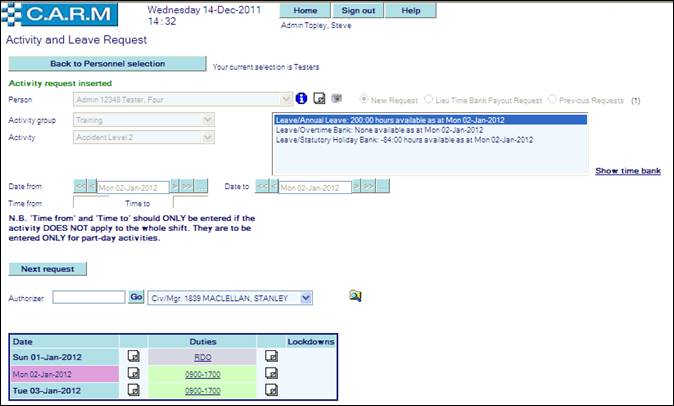674x406 pixels.
Task: Click the Help menu tab
Action: (x=410, y=10)
